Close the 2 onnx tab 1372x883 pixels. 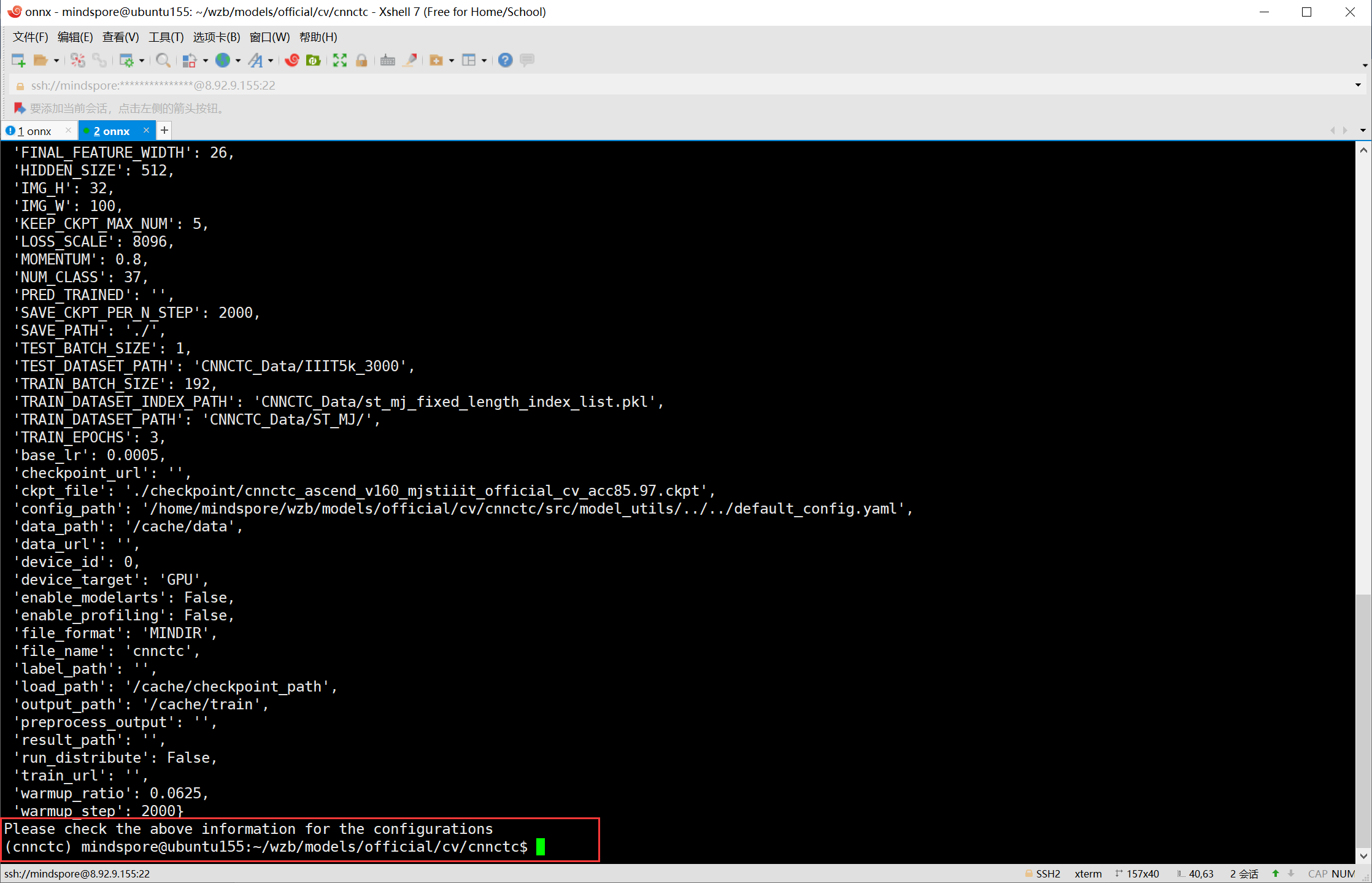pyautogui.click(x=146, y=131)
